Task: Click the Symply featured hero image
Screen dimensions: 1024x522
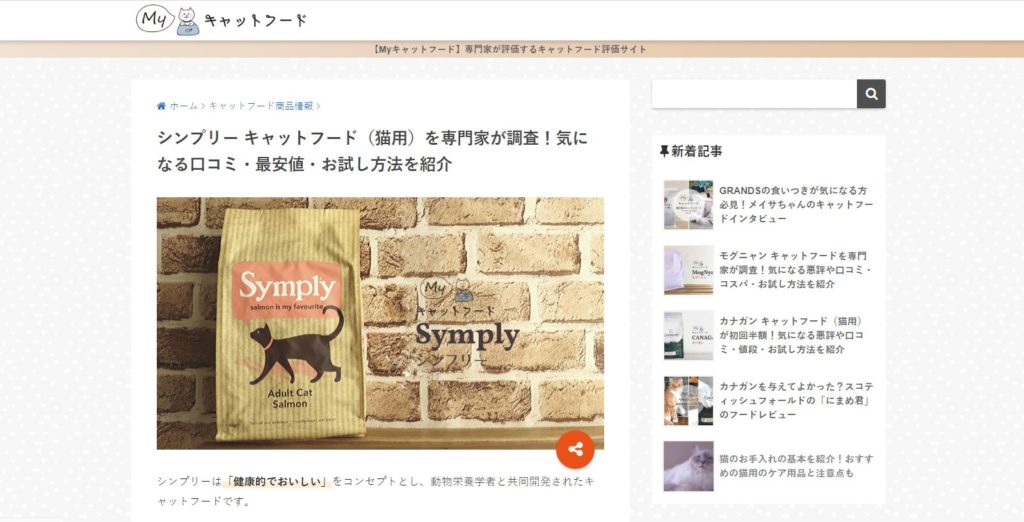Action: point(380,323)
